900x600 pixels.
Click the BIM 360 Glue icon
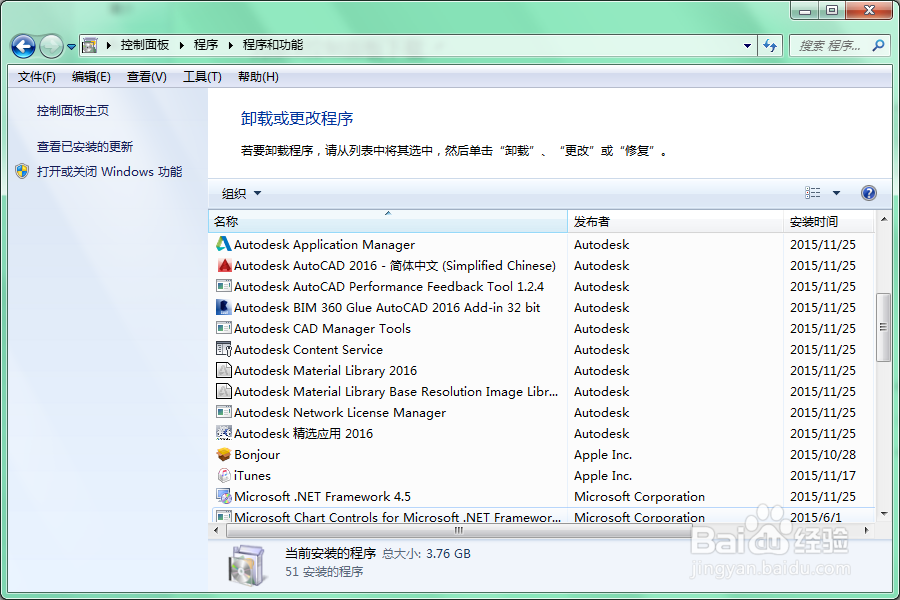(x=223, y=307)
